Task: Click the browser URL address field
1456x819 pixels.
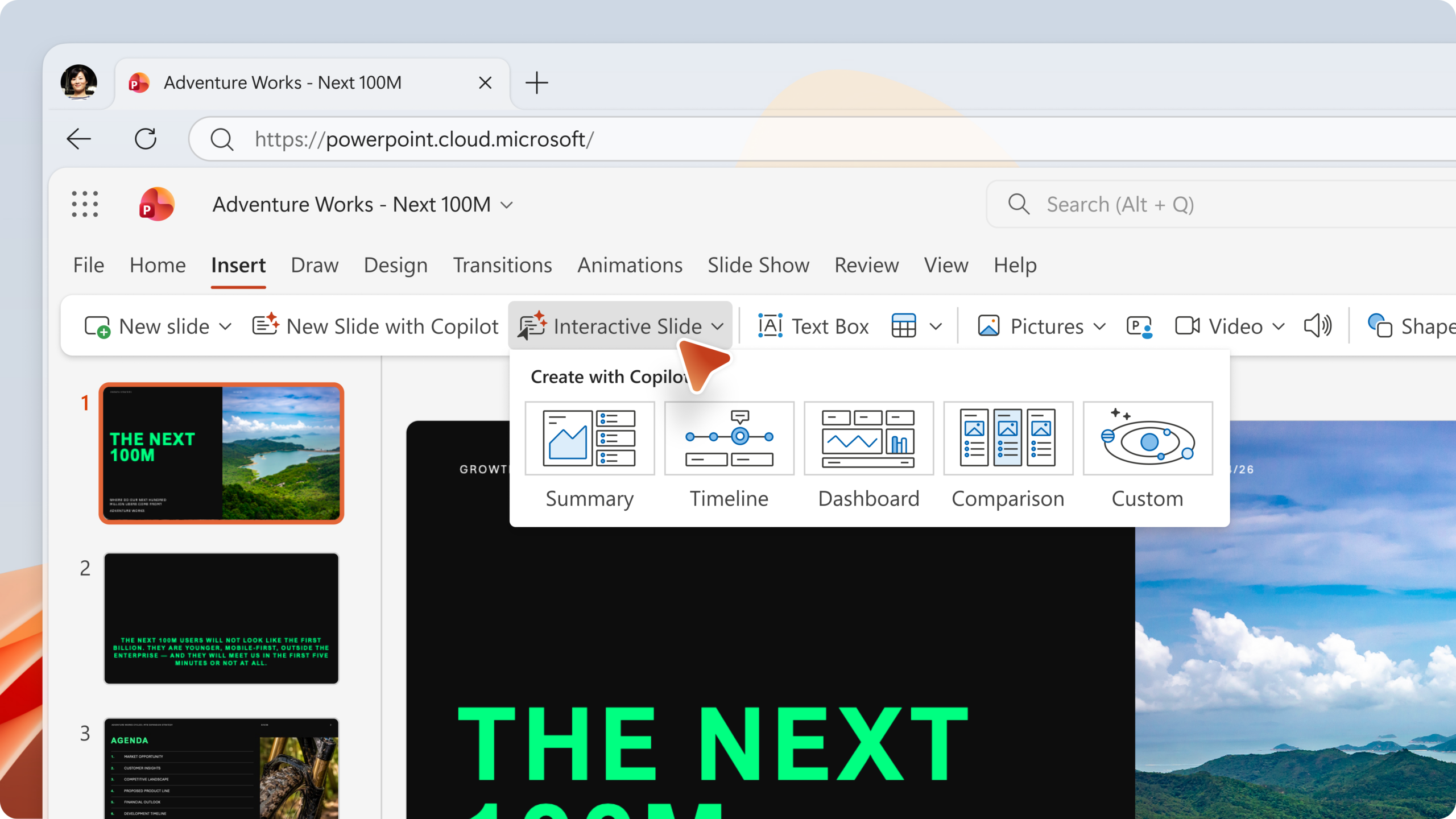Action: (x=822, y=139)
